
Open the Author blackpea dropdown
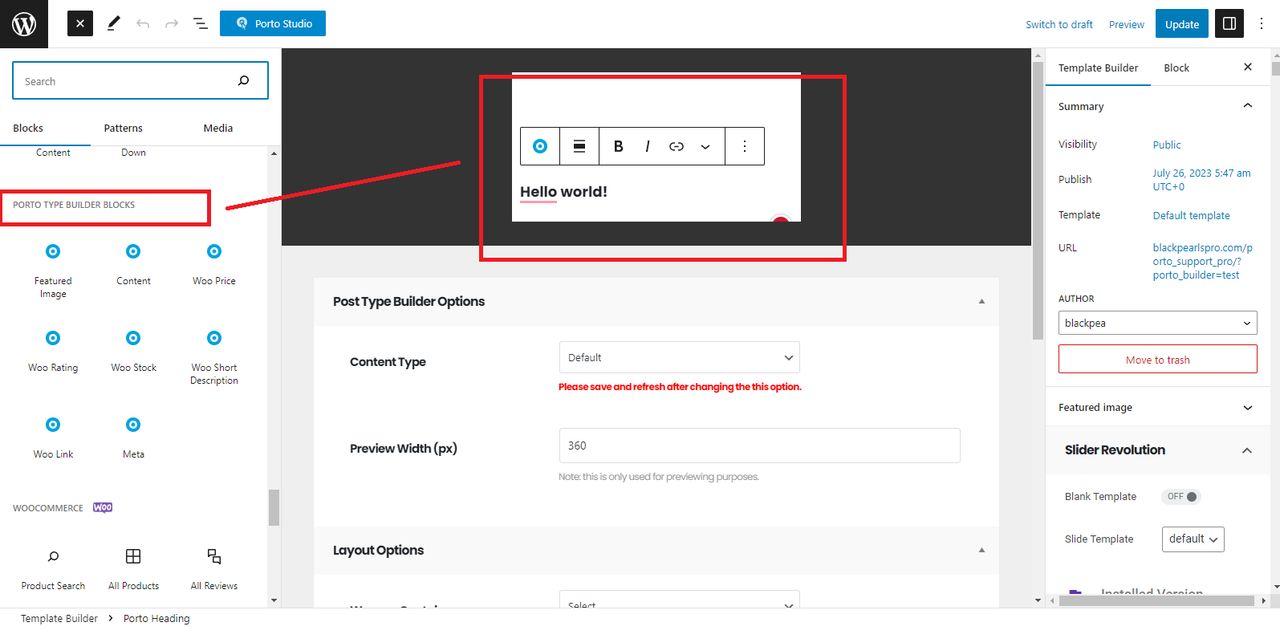pos(1158,323)
